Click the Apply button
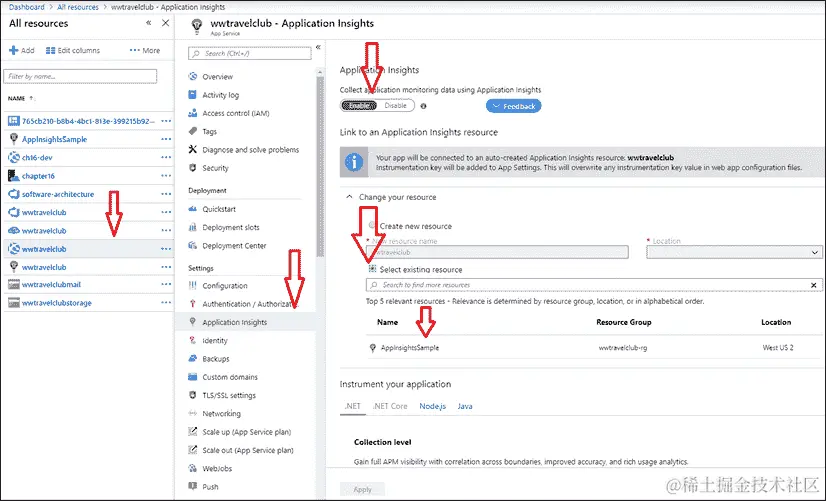826x501 pixels. 362,489
